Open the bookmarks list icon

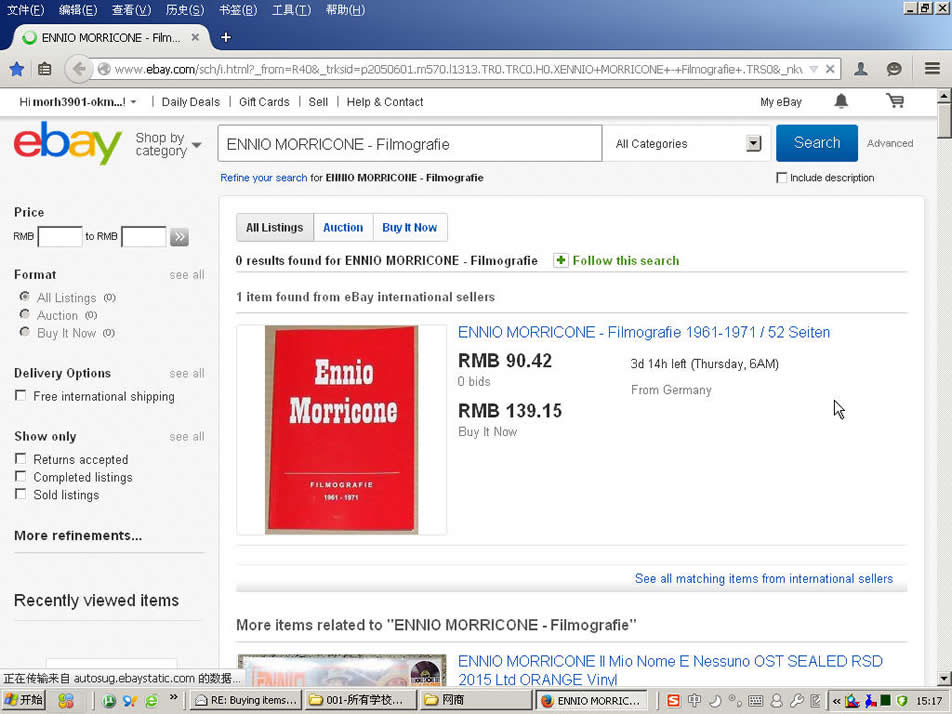(x=44, y=69)
